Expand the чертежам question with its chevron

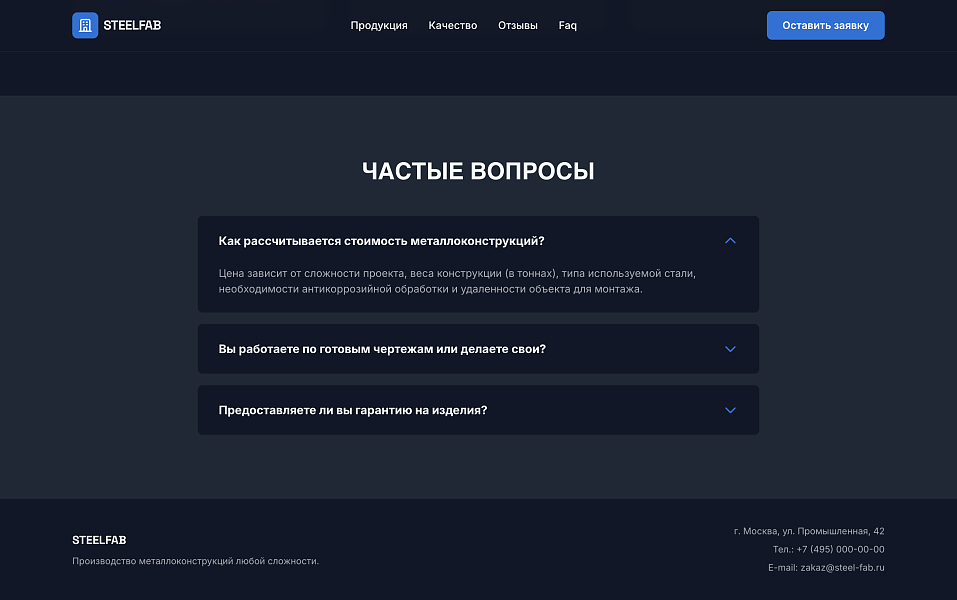click(730, 349)
